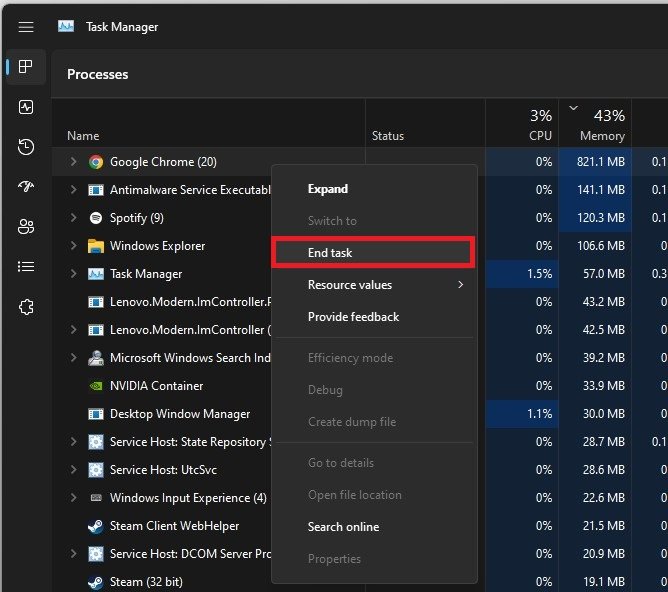Click the Windows Explorer folder icon
Image resolution: width=668 pixels, height=592 pixels.
pos(96,246)
